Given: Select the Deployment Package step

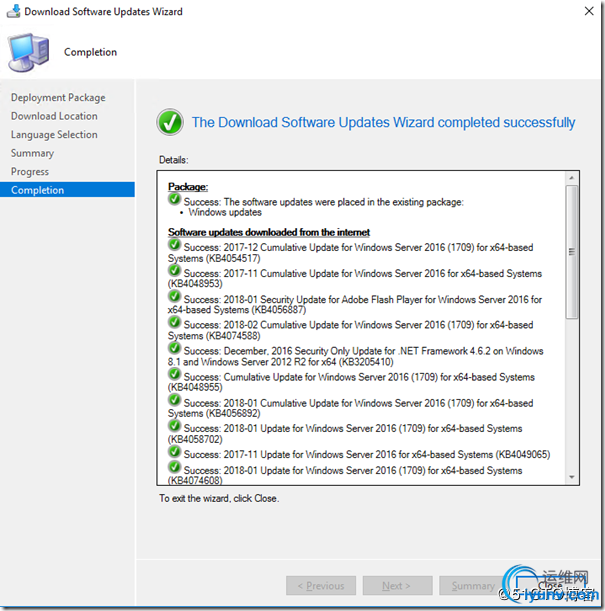Looking at the screenshot, I should 58,97.
